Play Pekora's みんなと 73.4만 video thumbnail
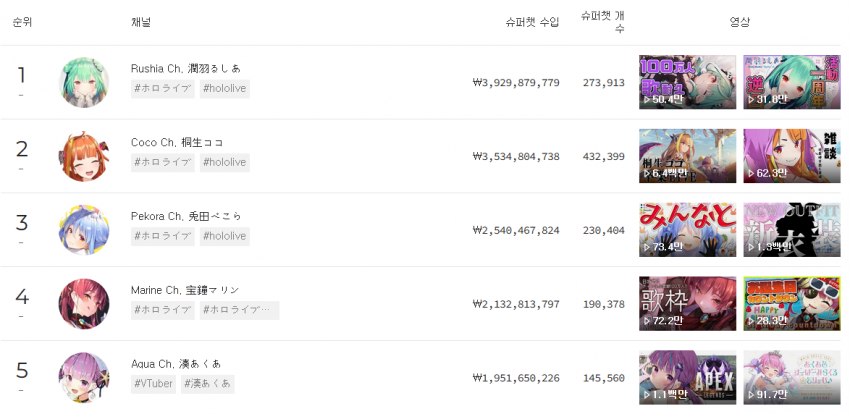850x414 pixels. (x=687, y=230)
